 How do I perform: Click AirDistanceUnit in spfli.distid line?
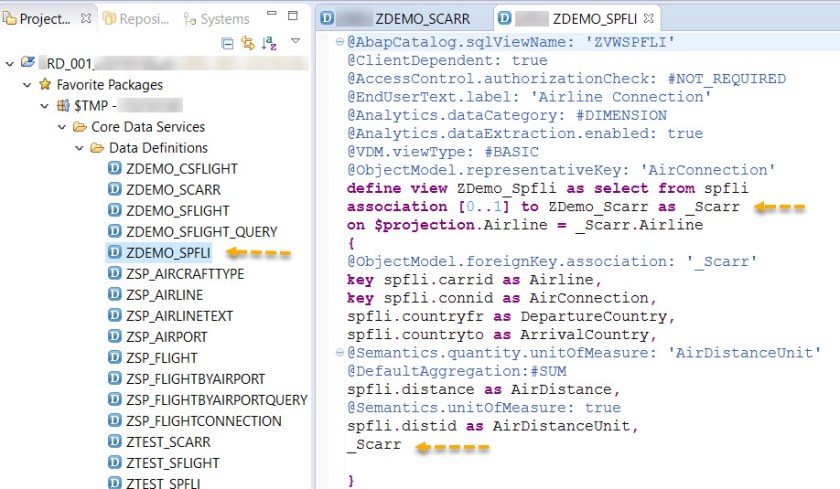(x=561, y=426)
